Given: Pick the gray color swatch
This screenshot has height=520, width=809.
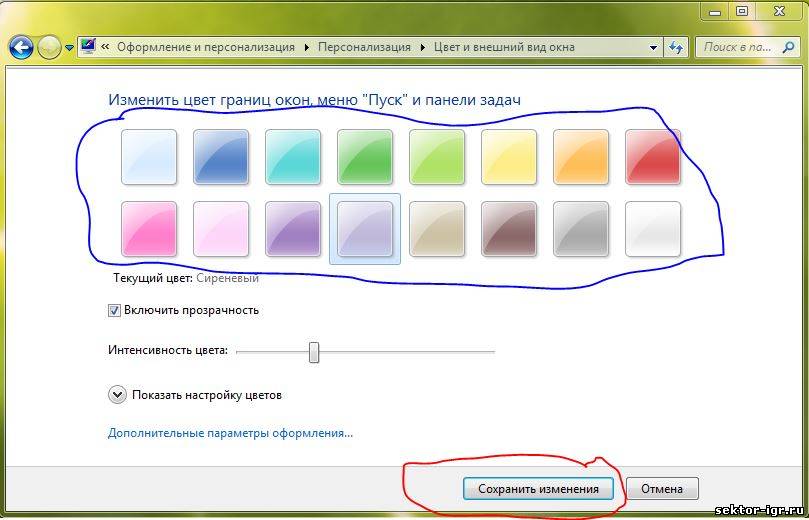Looking at the screenshot, I should (581, 229).
